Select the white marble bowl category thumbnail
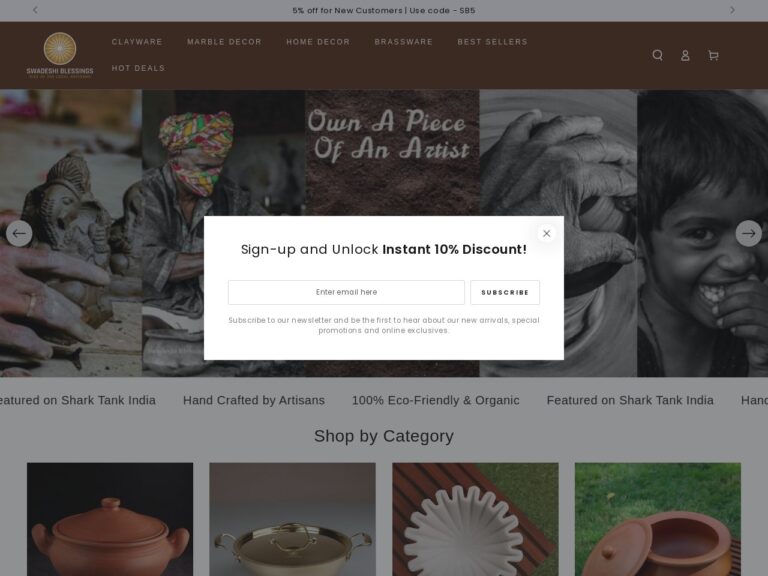This screenshot has height=576, width=768. coord(475,519)
